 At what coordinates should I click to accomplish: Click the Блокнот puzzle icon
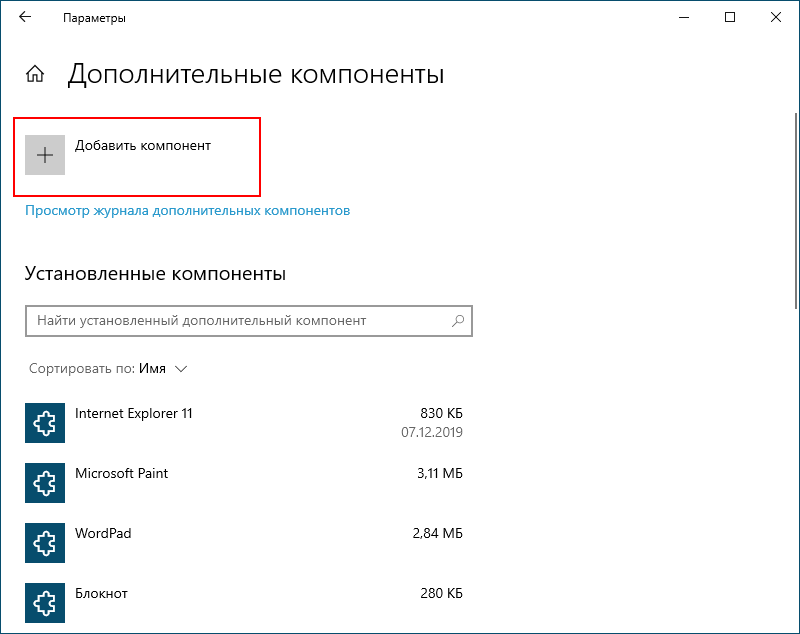pyautogui.click(x=45, y=603)
